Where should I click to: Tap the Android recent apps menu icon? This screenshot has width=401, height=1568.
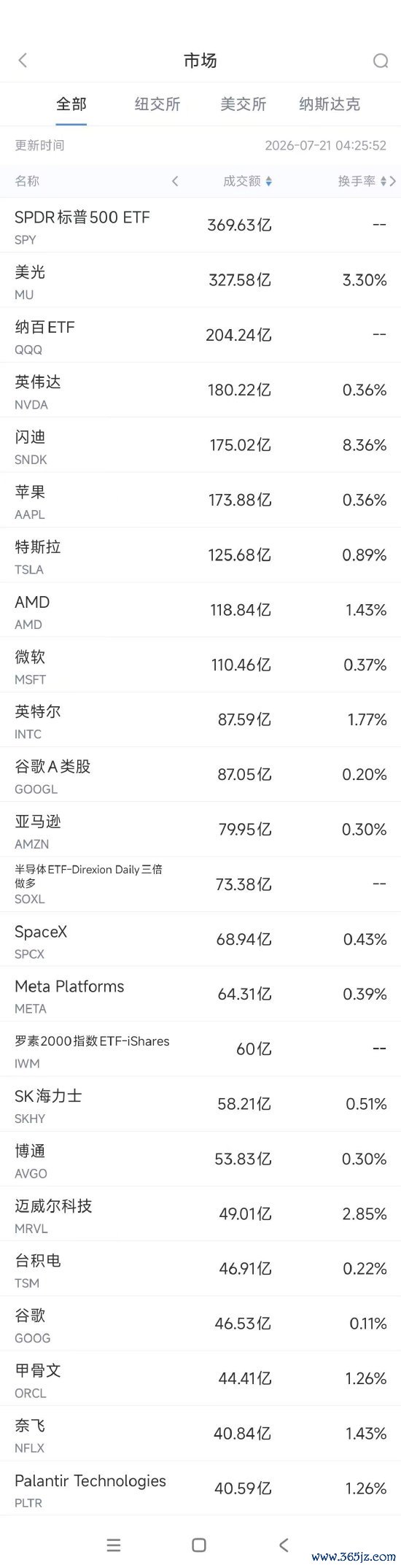(114, 1545)
